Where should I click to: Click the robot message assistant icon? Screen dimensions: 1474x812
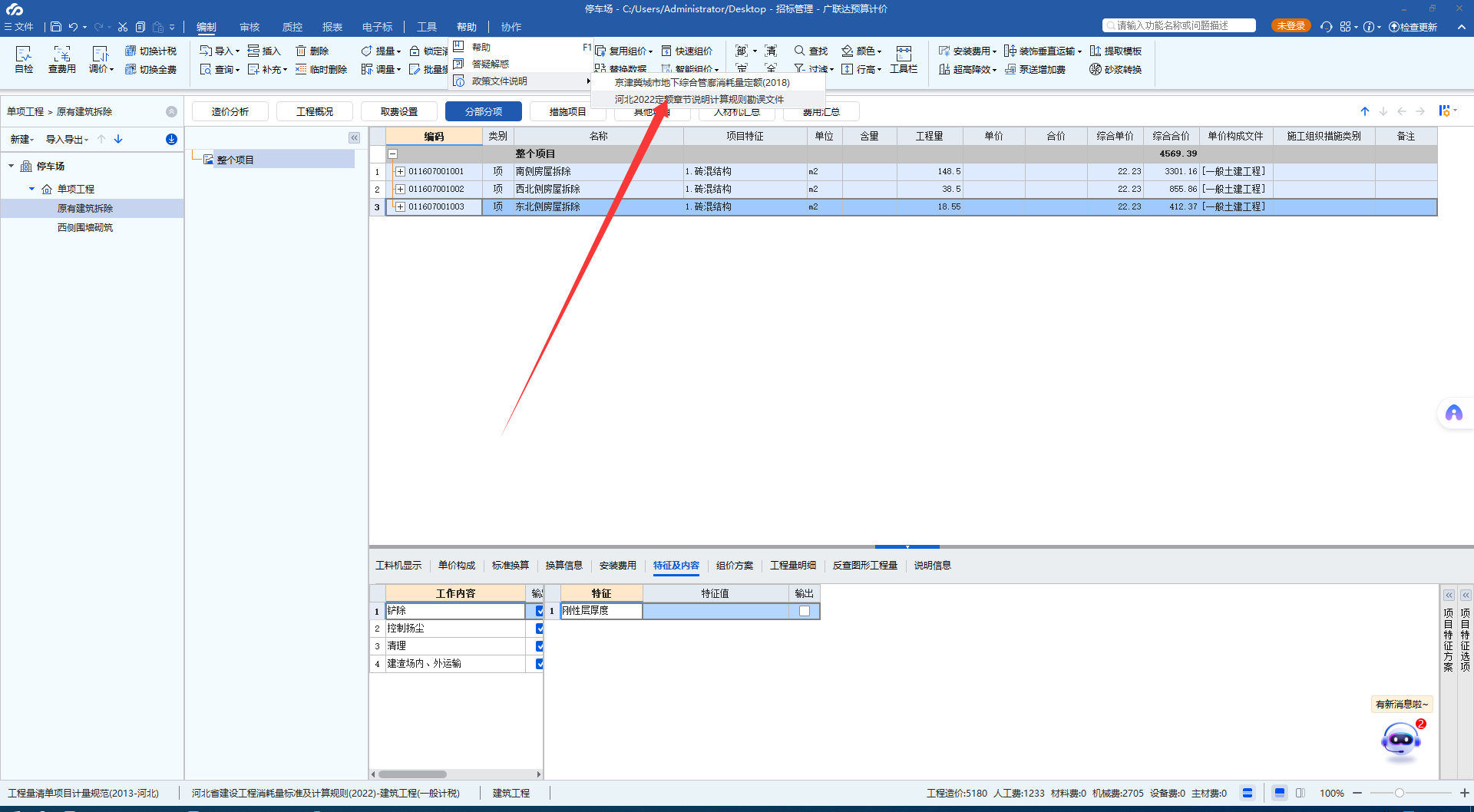tap(1401, 741)
